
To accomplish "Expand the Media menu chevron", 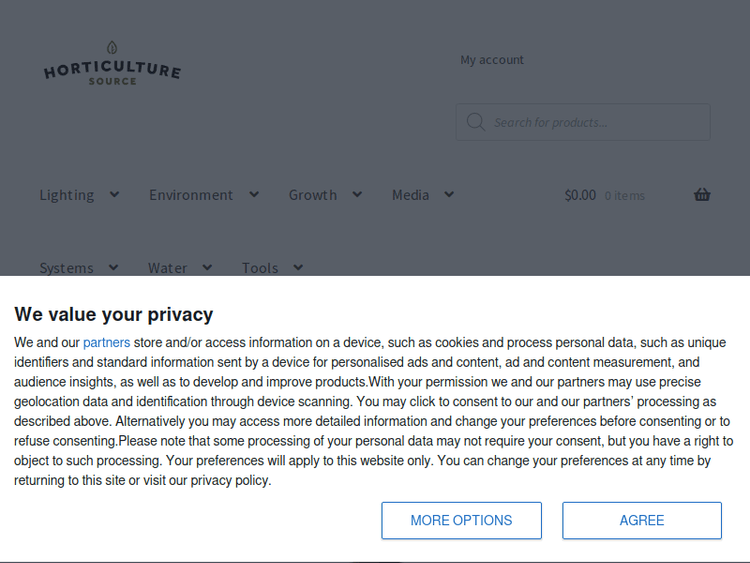I will coord(449,195).
